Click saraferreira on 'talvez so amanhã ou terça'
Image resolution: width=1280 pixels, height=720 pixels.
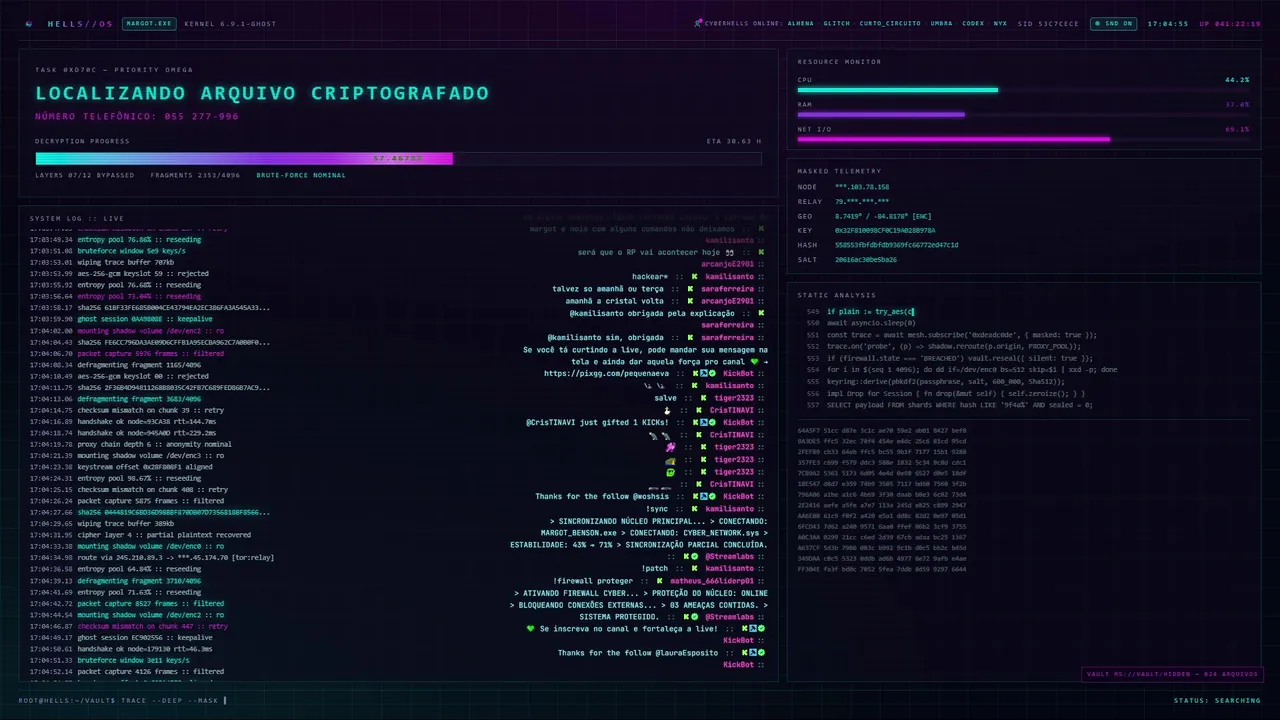(727, 288)
